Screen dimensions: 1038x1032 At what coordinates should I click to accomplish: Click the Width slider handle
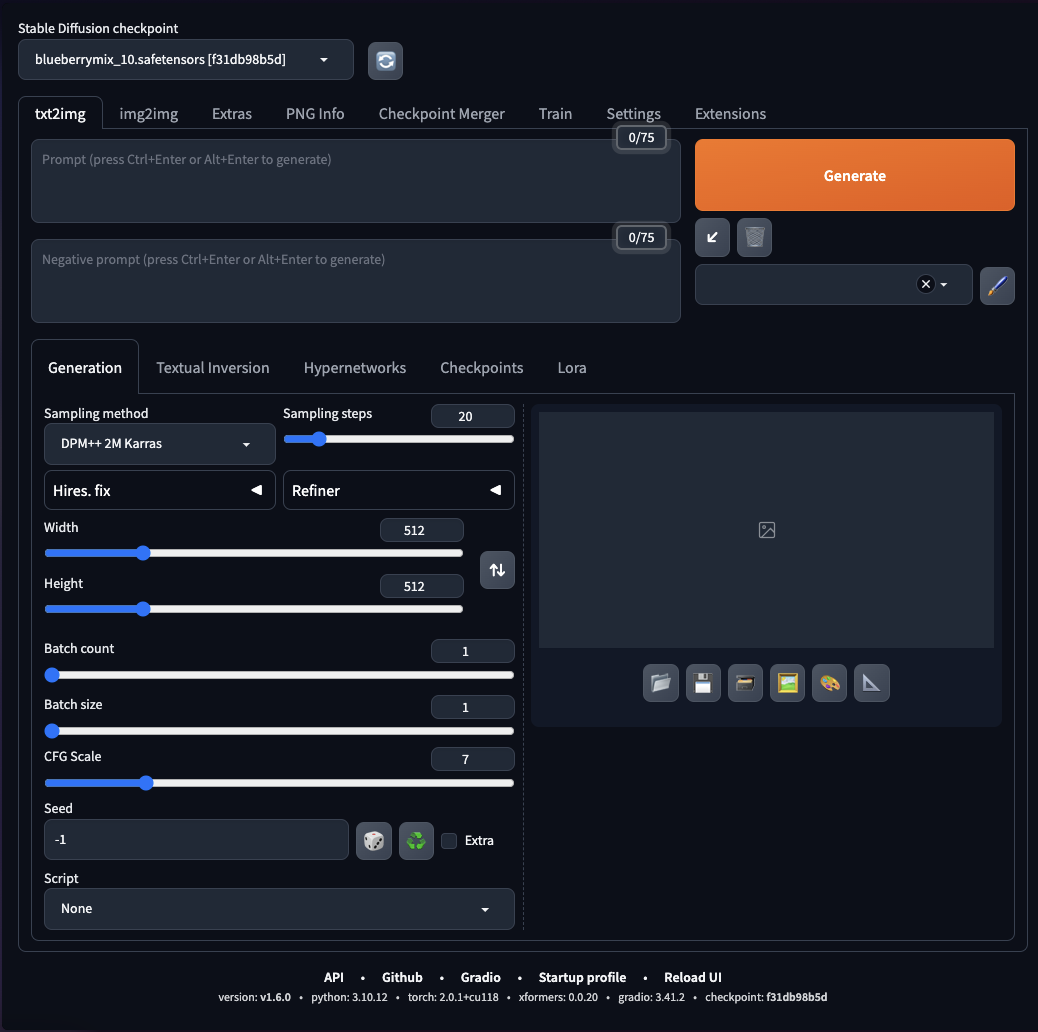(143, 553)
